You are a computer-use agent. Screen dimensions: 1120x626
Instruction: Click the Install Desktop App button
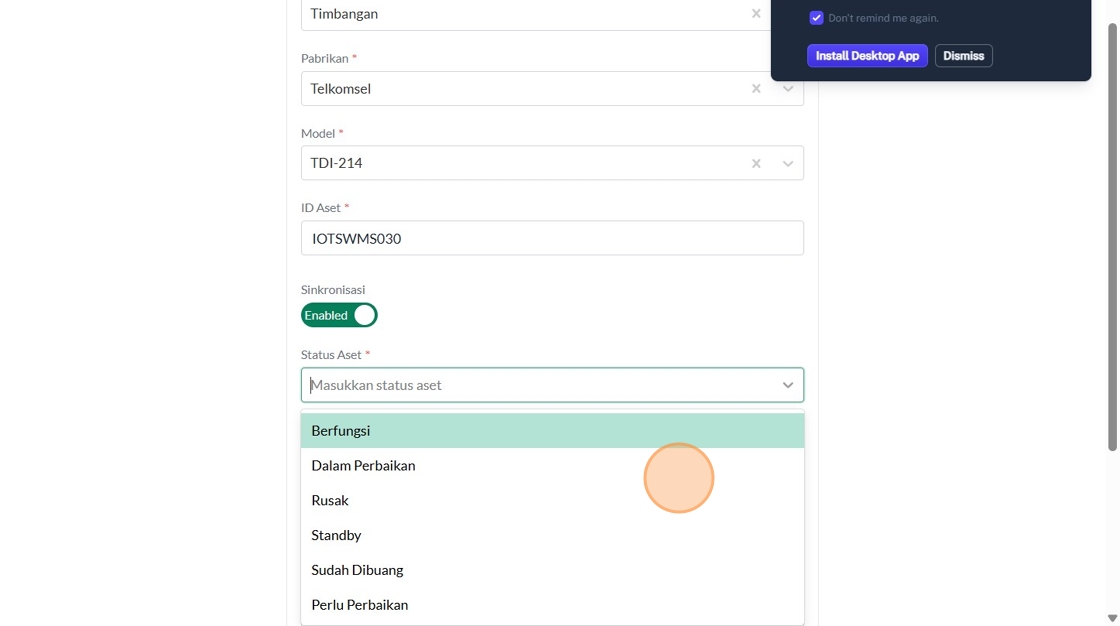pos(867,56)
